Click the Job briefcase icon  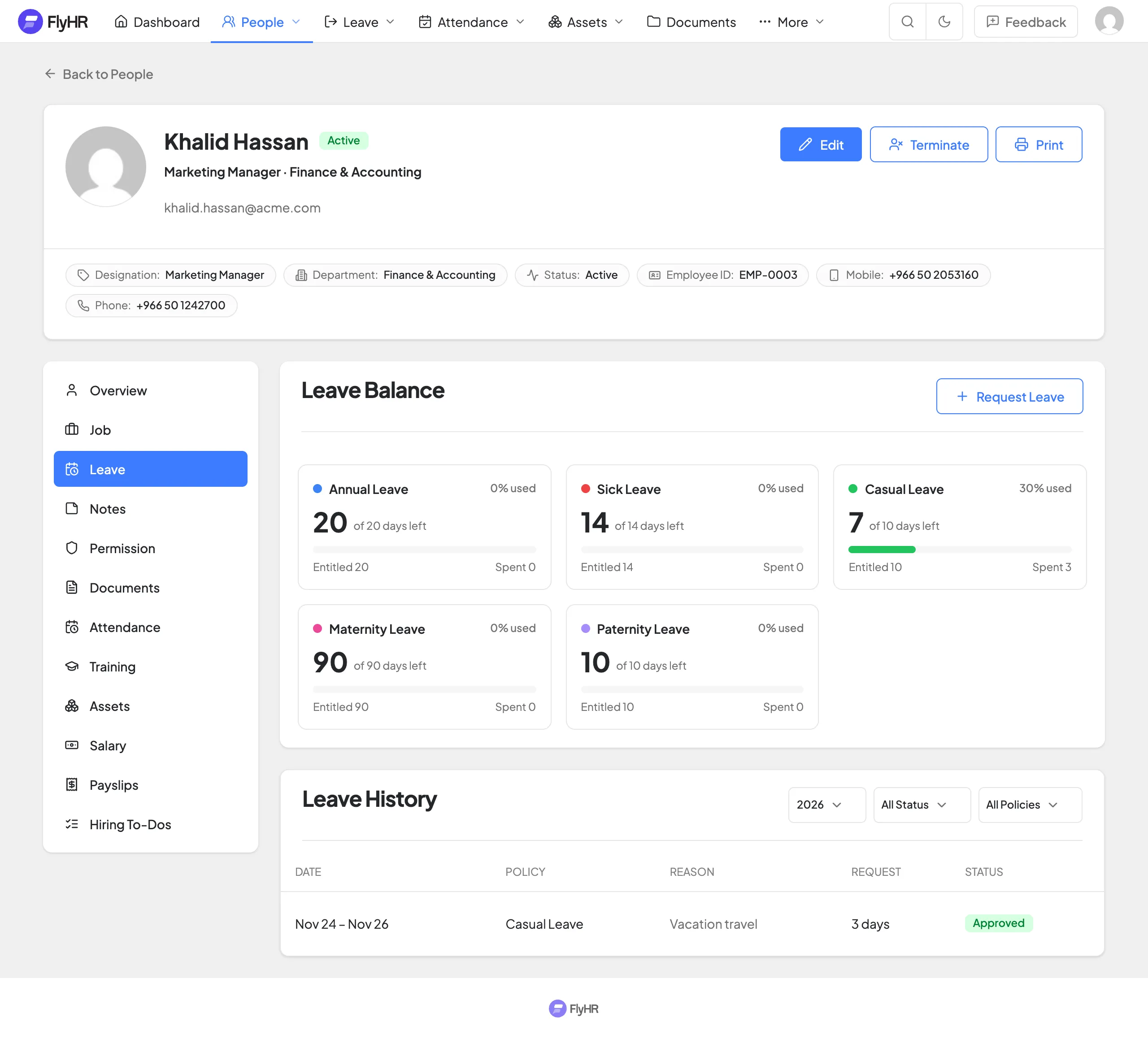point(72,430)
